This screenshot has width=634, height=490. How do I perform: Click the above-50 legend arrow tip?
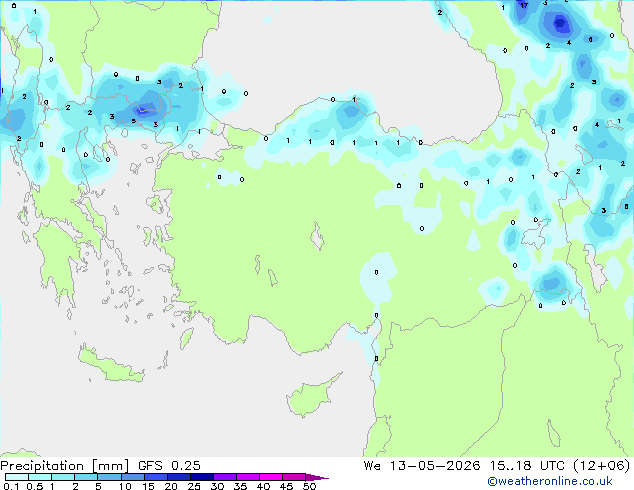[317, 478]
